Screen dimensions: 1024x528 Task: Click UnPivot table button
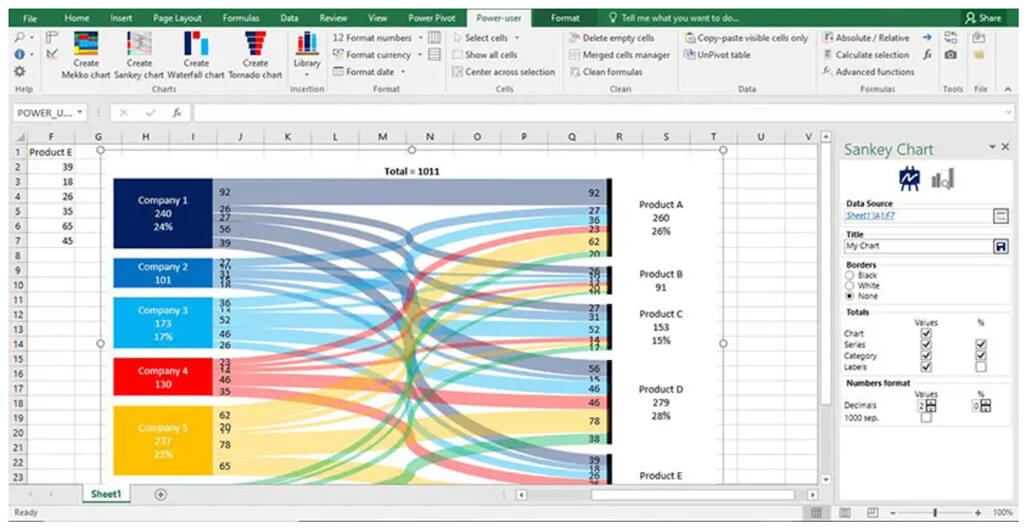click(x=717, y=55)
